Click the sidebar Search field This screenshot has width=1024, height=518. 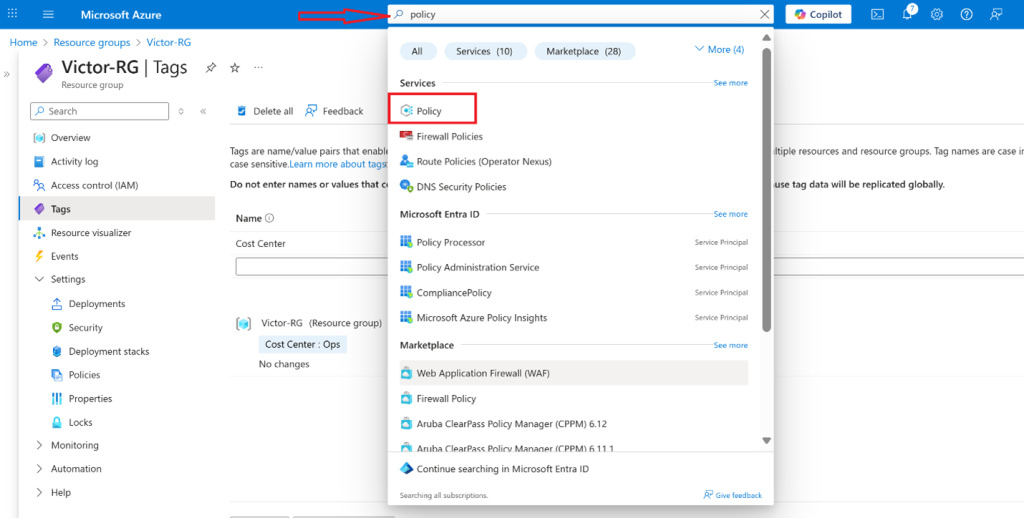tap(99, 111)
